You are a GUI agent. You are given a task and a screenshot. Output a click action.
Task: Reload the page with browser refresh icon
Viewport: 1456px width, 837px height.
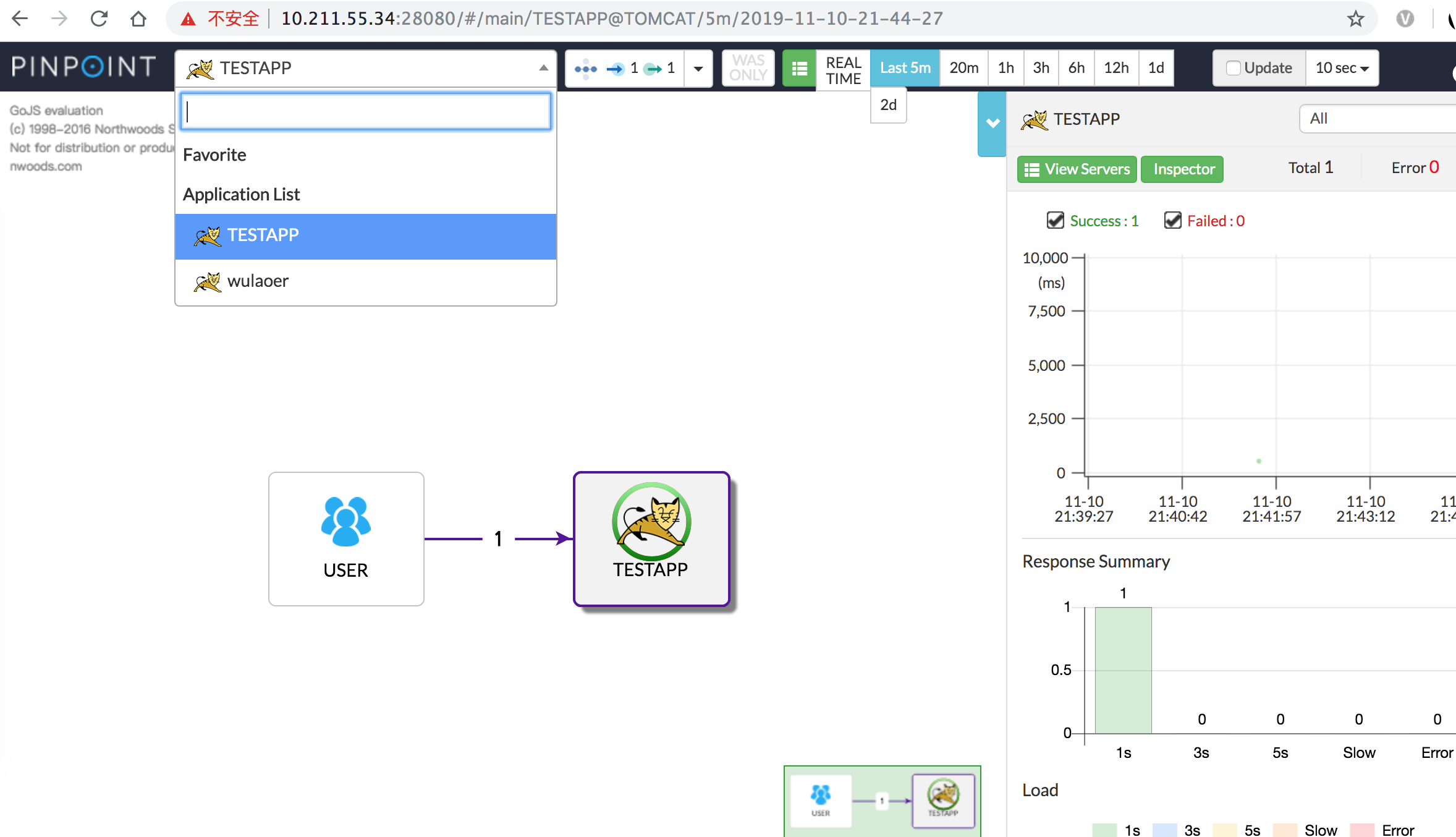click(x=99, y=19)
